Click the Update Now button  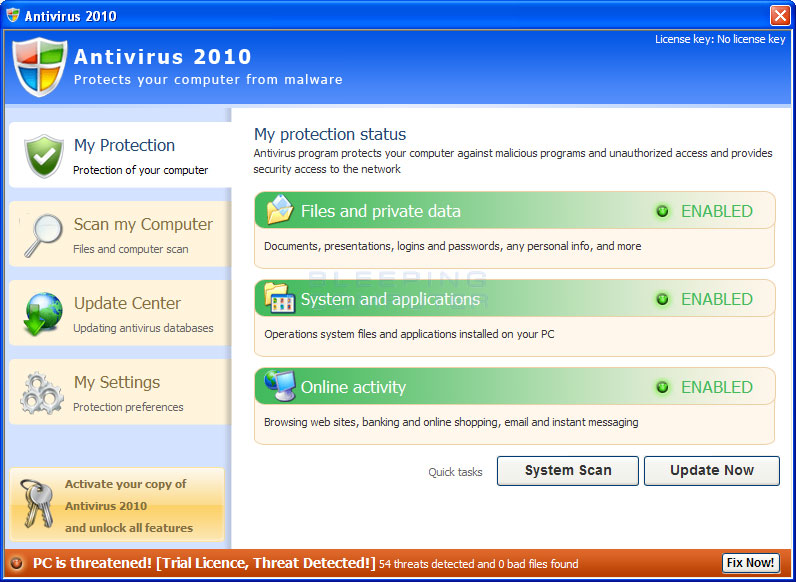[712, 471]
